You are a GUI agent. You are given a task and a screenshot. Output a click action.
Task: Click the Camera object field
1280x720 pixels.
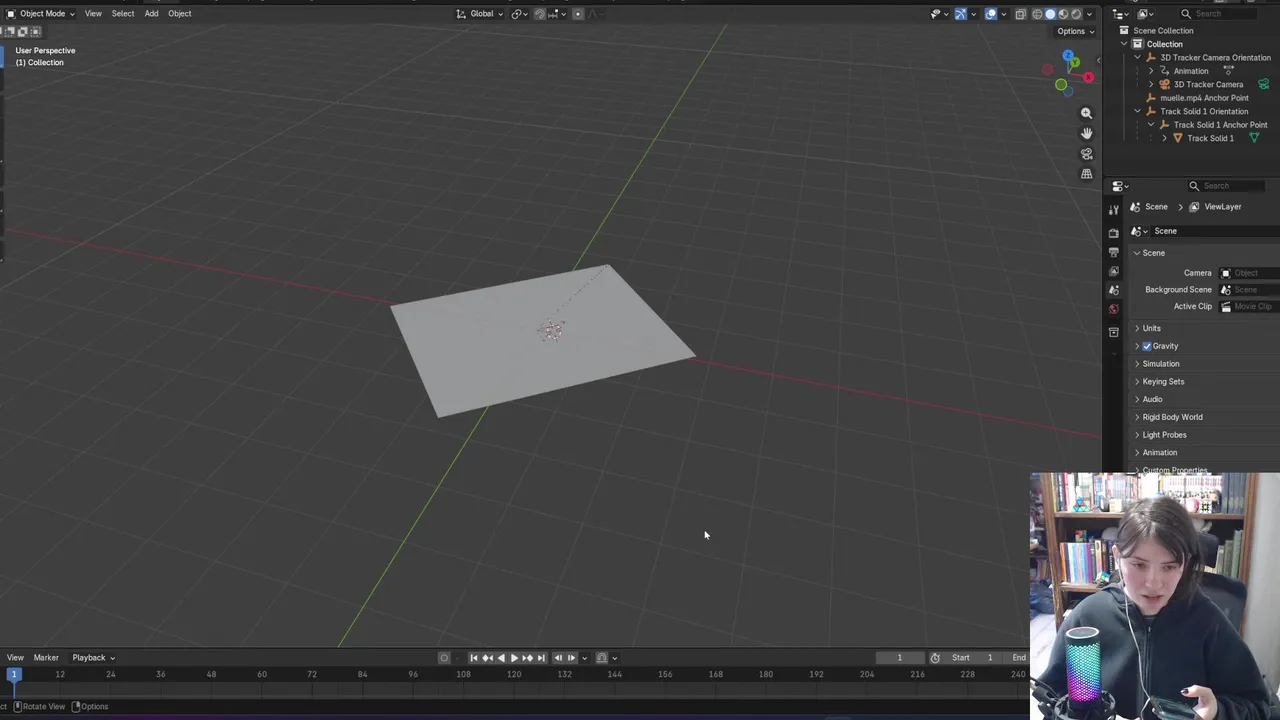[1249, 273]
